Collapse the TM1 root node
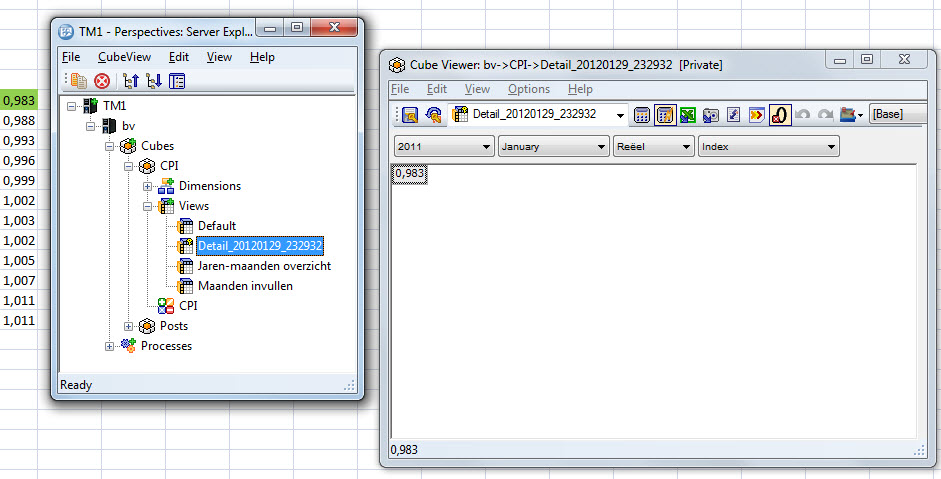The height and width of the screenshot is (479, 941). click(71, 106)
